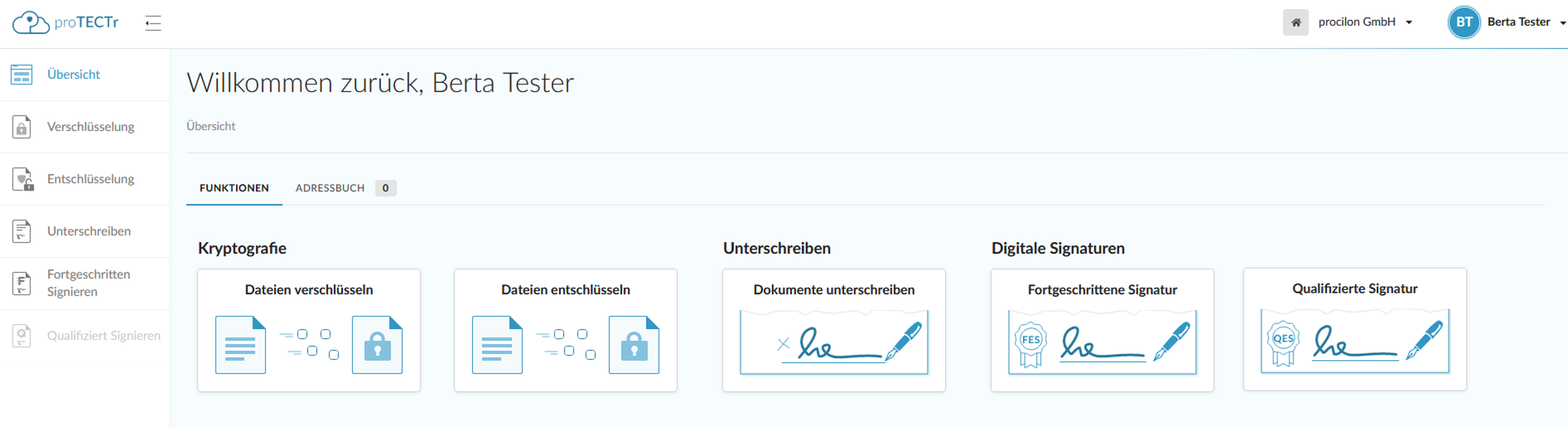The image size is (1568, 428).
Task: Click the proTECTr cloud logo
Action: point(30,22)
